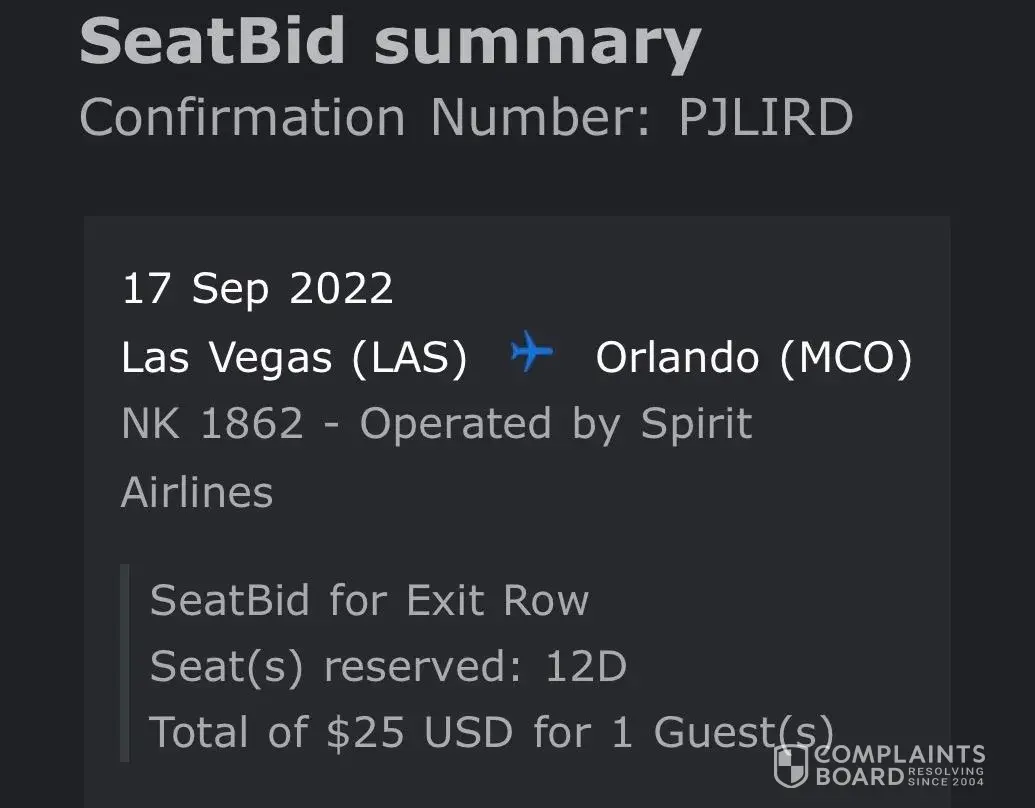Click the ComplaintsBoard shield logo

(790, 765)
